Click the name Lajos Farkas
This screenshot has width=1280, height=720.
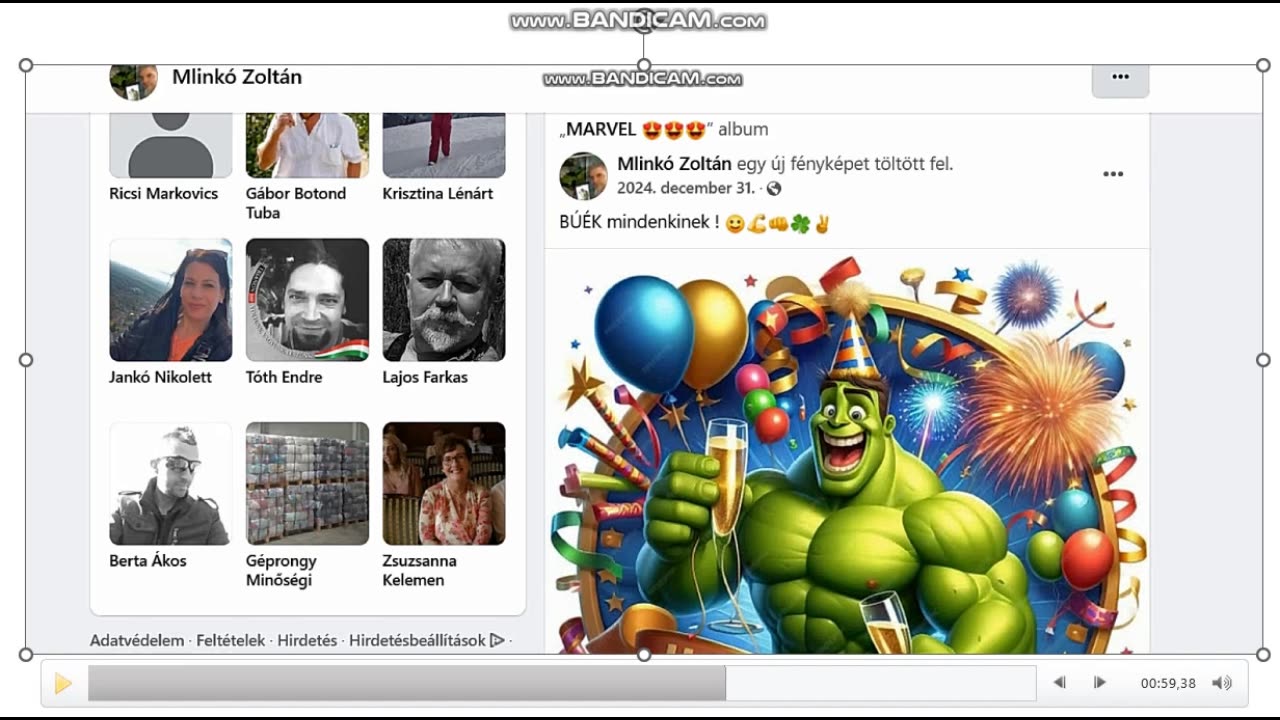click(x=425, y=378)
